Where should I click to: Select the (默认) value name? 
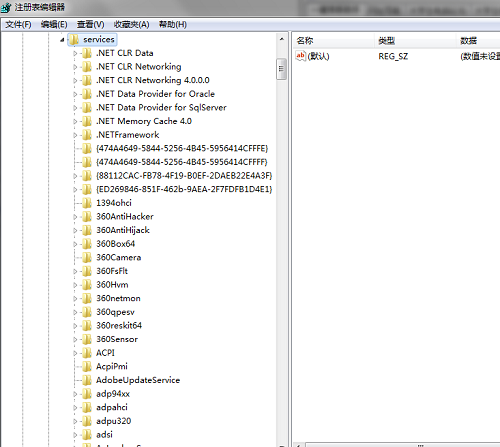[x=318, y=56]
